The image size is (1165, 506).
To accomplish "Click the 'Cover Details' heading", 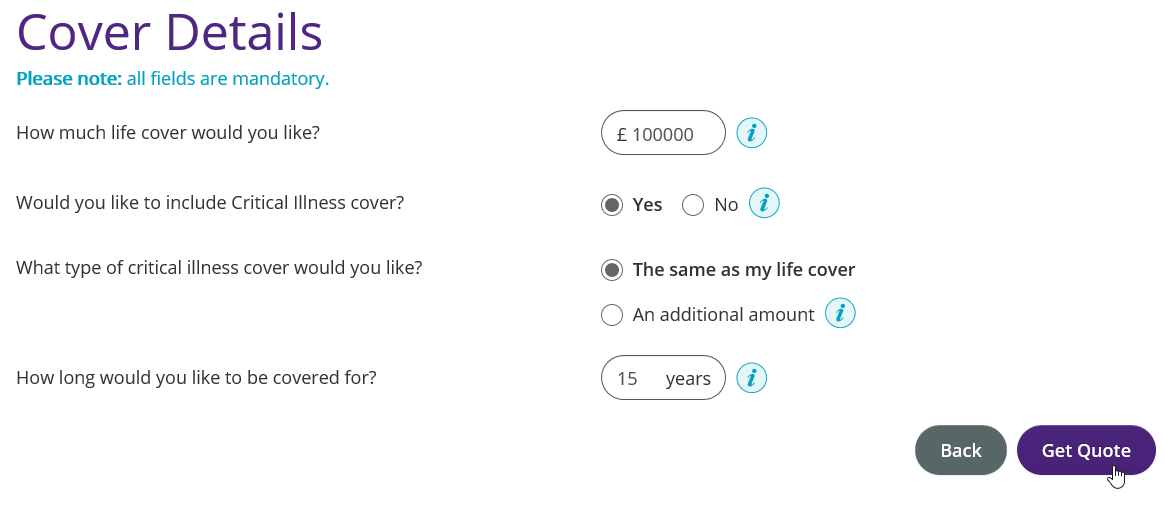I will pyautogui.click(x=170, y=33).
